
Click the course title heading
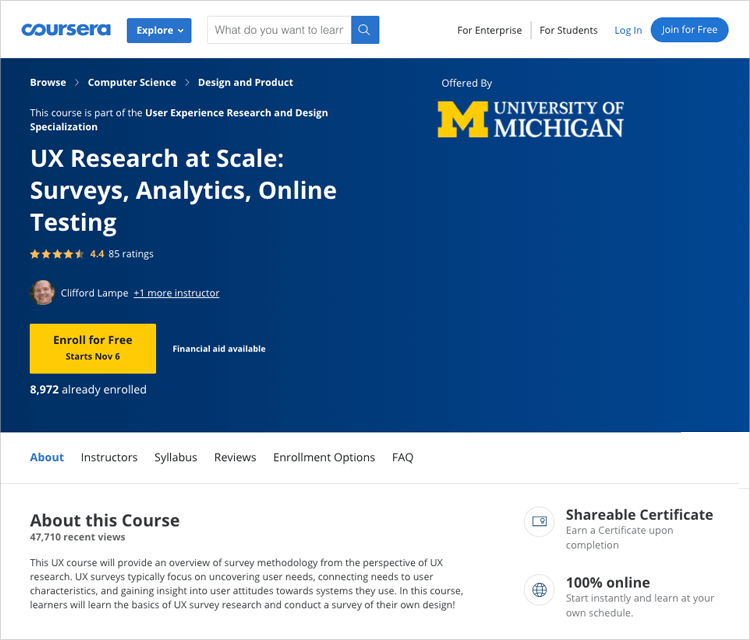click(183, 190)
